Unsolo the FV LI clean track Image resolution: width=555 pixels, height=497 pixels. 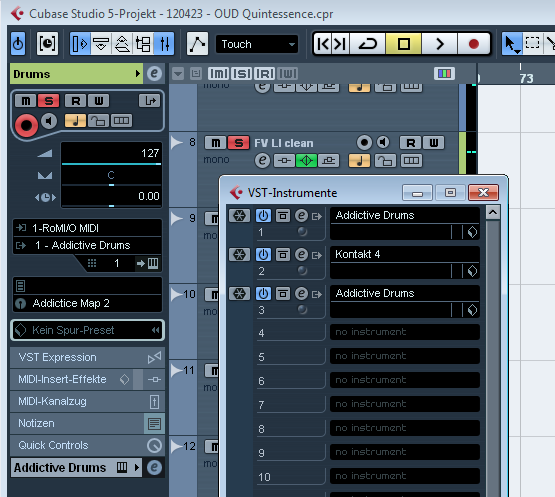click(x=239, y=143)
